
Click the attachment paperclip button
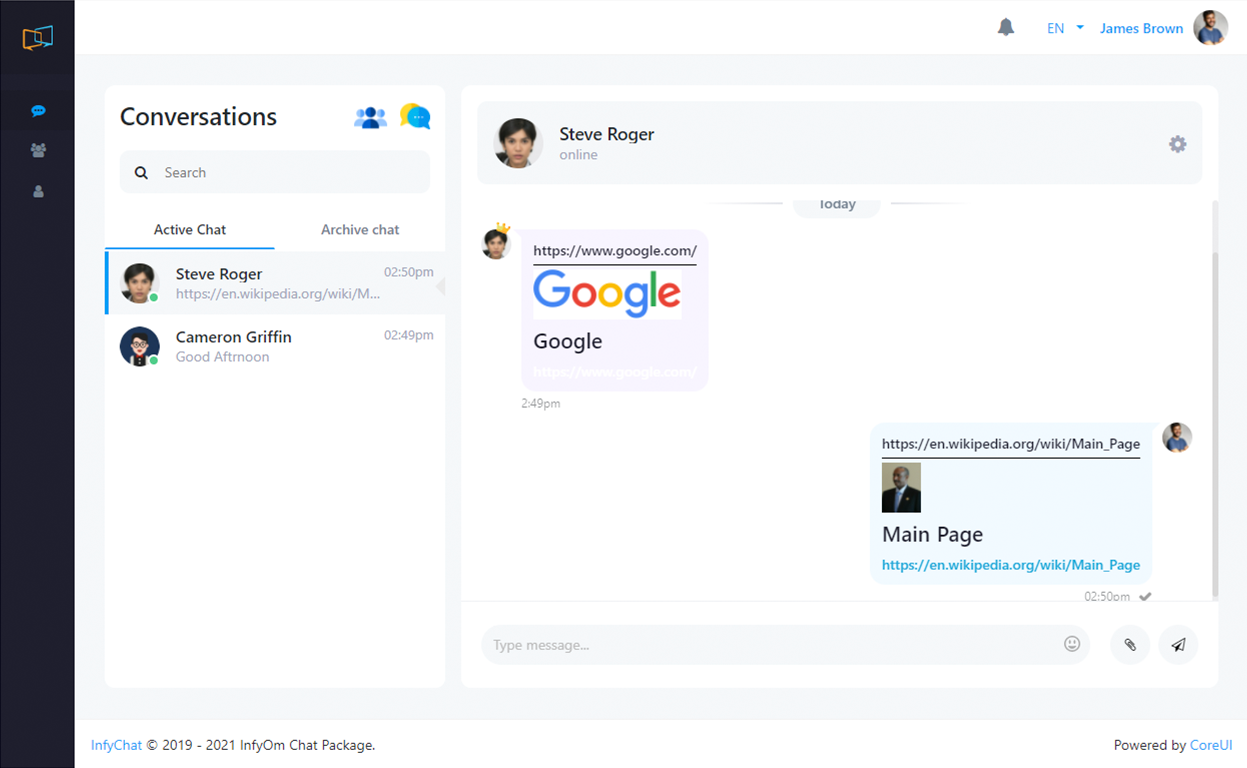(x=1130, y=645)
